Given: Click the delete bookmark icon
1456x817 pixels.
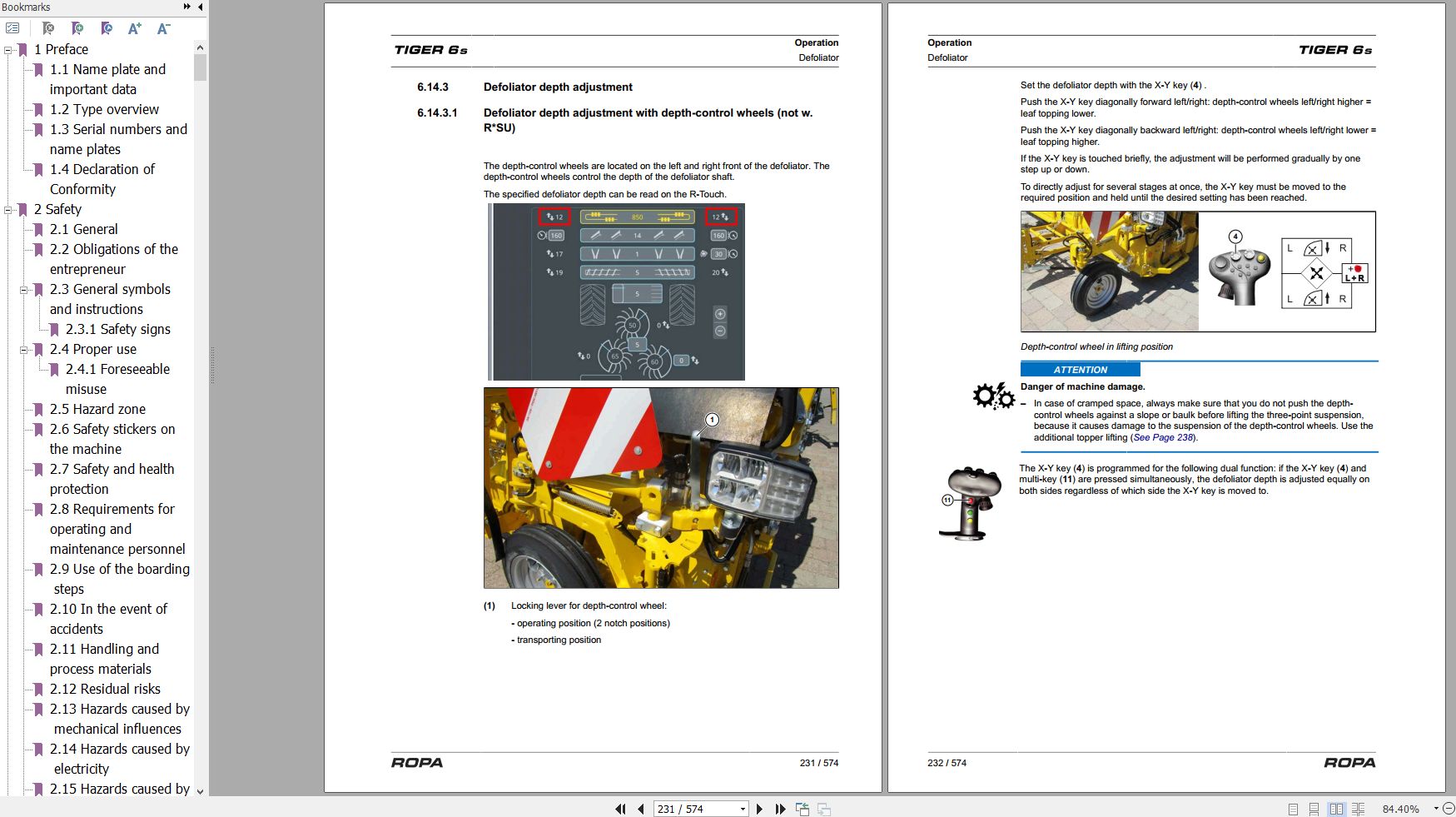Looking at the screenshot, I should pyautogui.click(x=48, y=27).
